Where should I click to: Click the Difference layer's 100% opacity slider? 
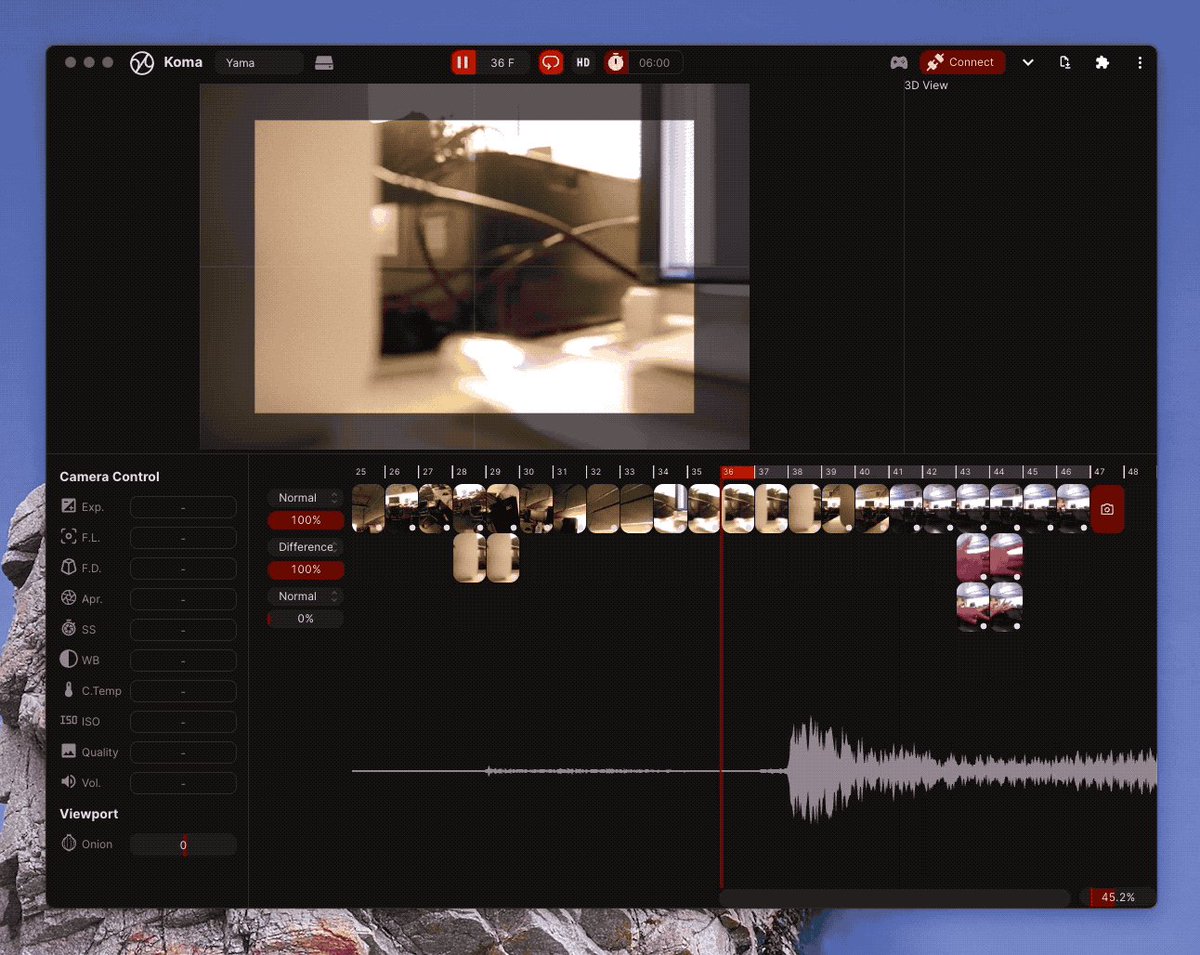click(x=305, y=569)
